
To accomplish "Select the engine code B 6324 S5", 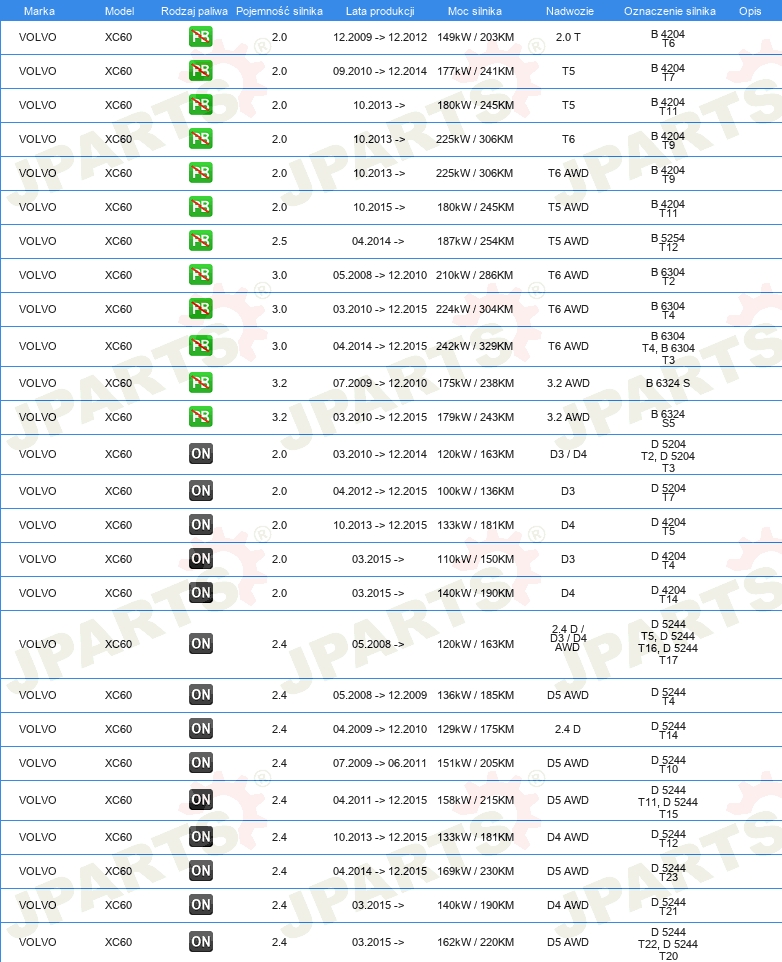I will coord(668,418).
